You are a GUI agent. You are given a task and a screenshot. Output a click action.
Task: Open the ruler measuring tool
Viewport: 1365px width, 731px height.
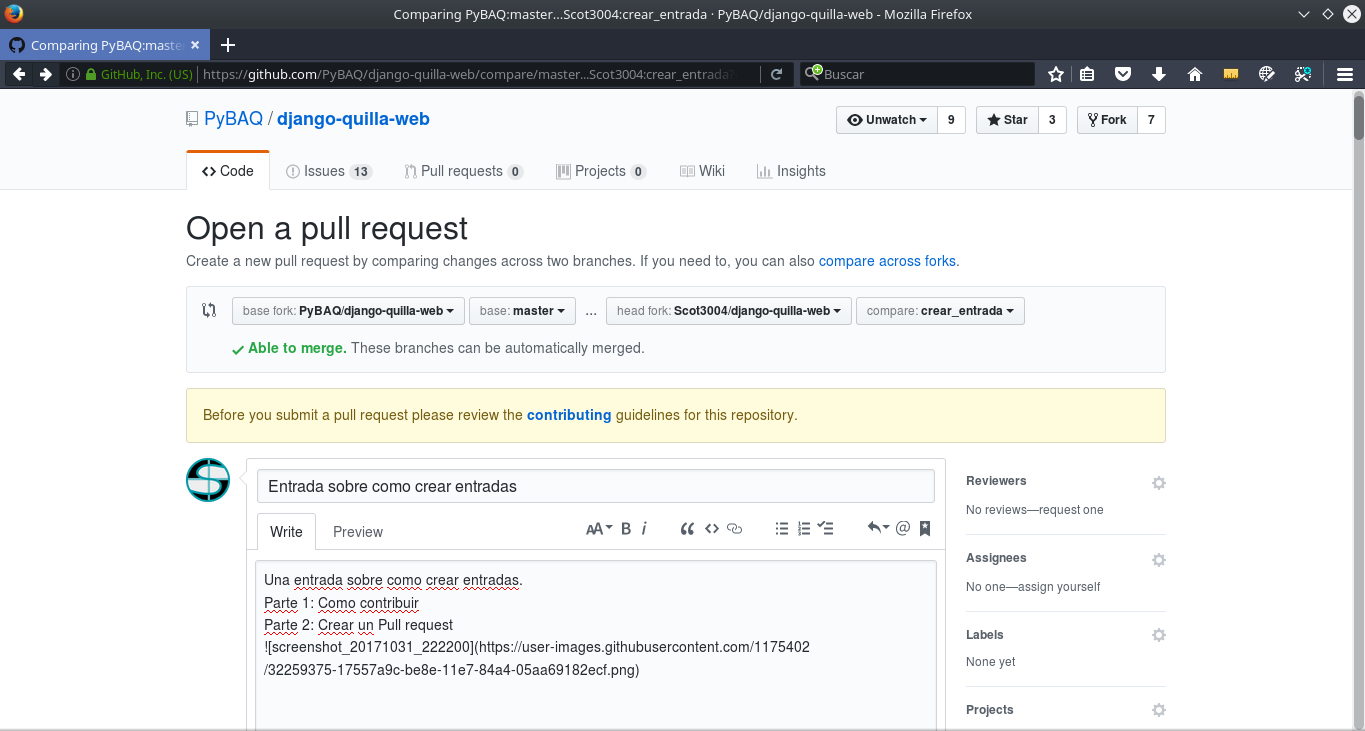click(1231, 74)
